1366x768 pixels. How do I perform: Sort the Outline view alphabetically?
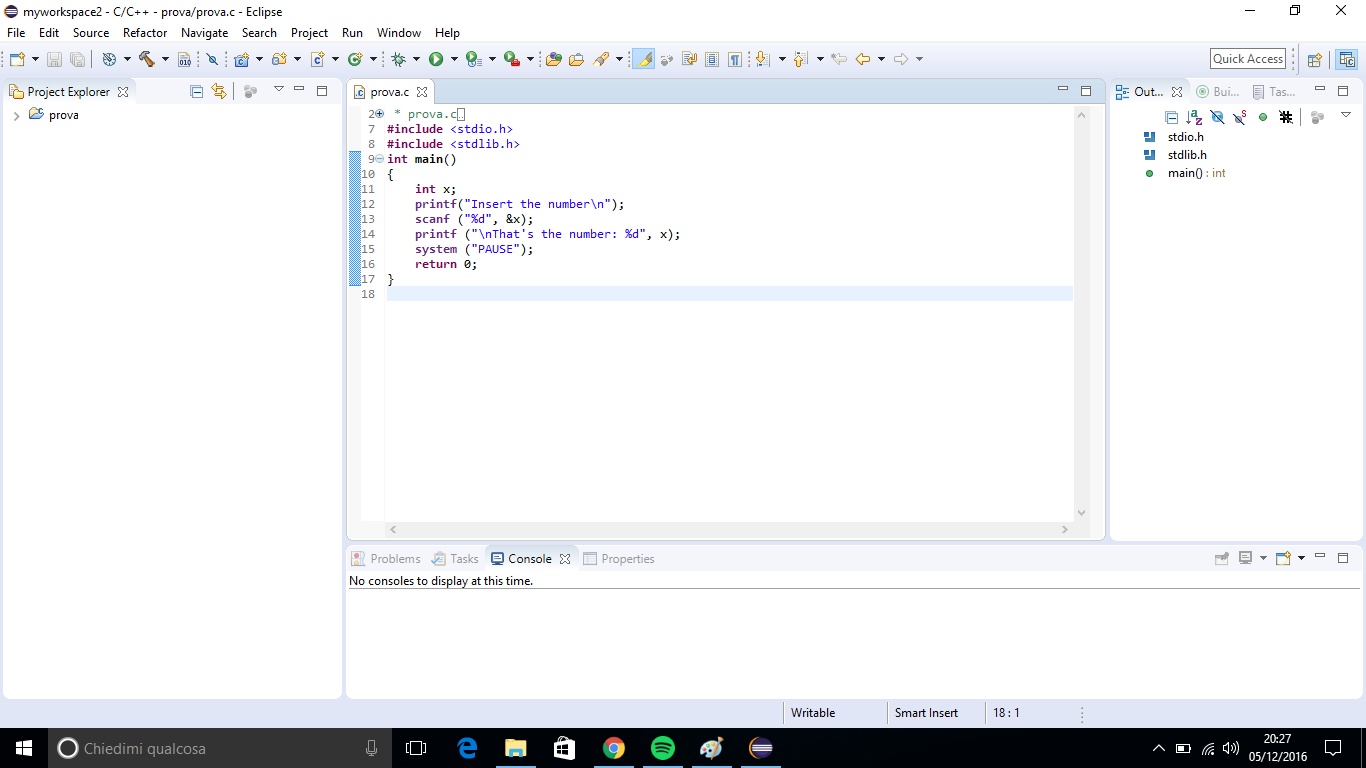coord(1194,117)
